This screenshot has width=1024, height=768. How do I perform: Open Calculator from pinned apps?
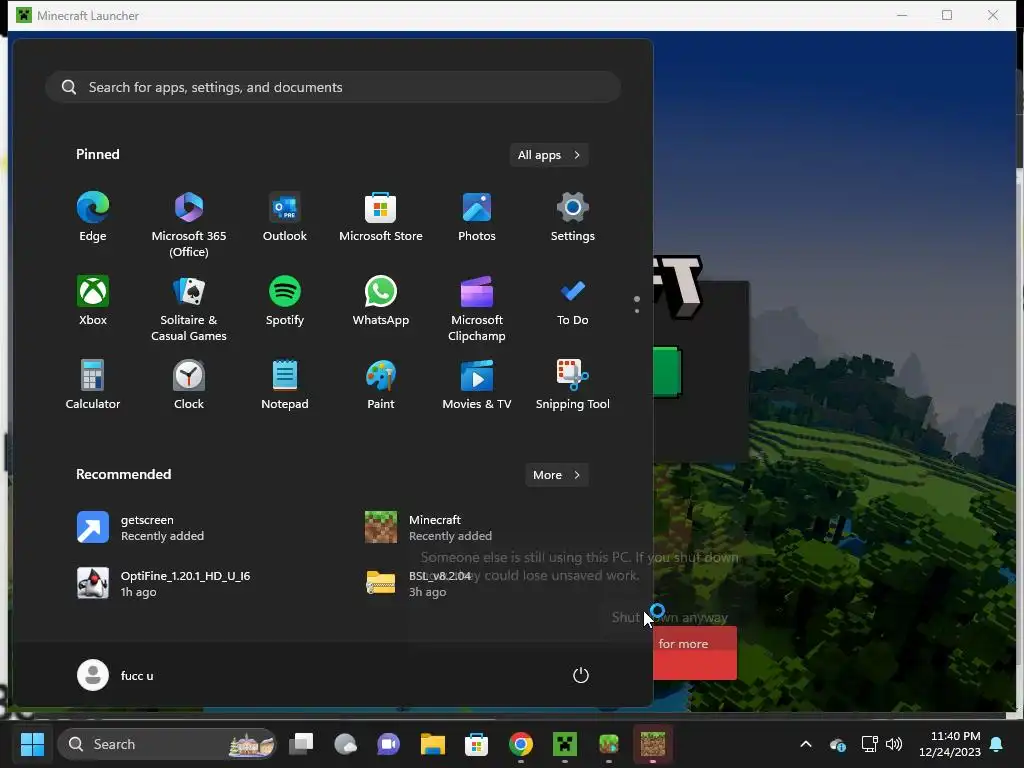pyautogui.click(x=93, y=385)
